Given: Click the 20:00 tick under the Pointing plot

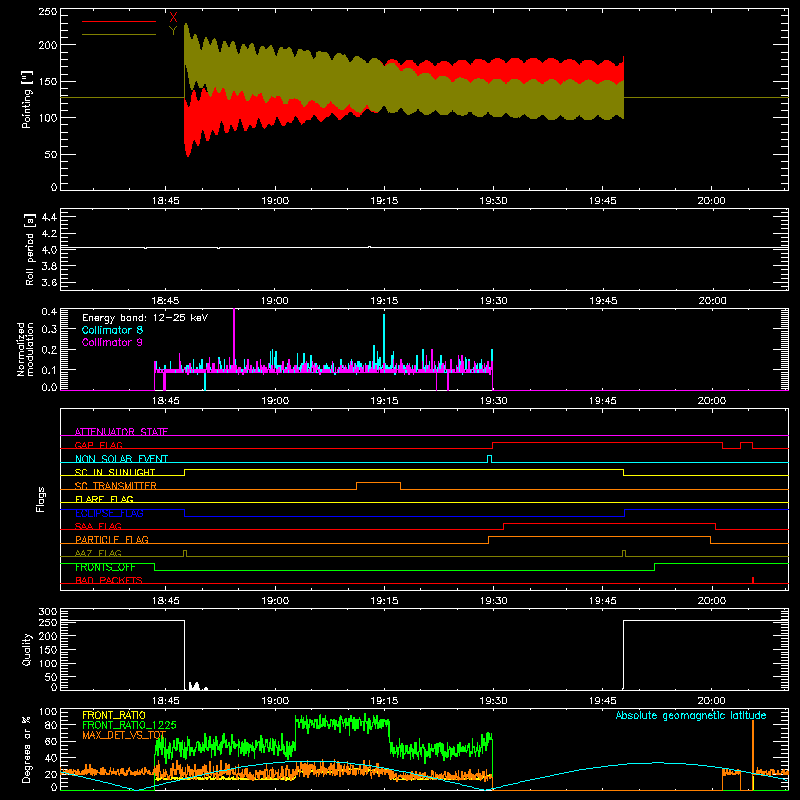Looking at the screenshot, I should pos(712,201).
